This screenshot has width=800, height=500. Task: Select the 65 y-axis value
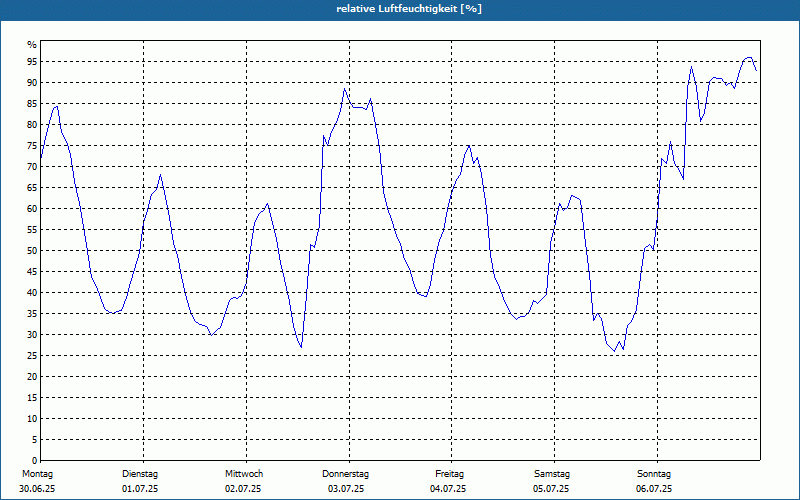click(x=32, y=188)
